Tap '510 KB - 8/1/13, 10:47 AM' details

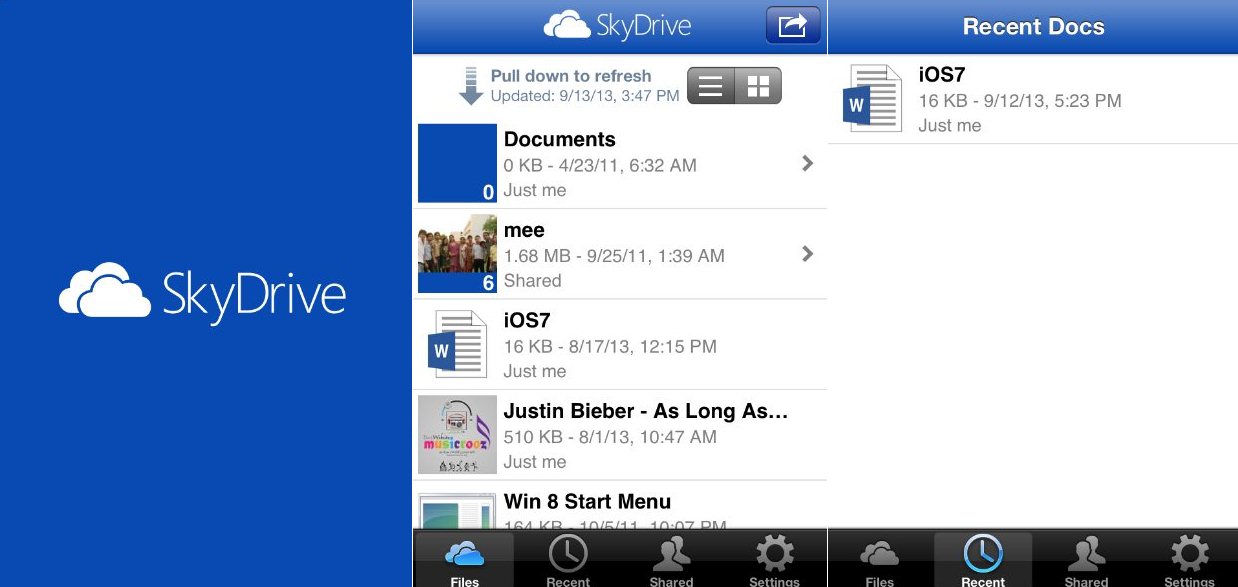click(x=610, y=437)
